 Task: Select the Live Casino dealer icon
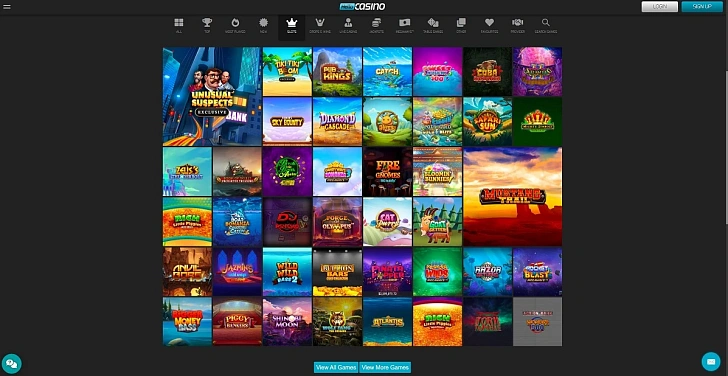348,26
